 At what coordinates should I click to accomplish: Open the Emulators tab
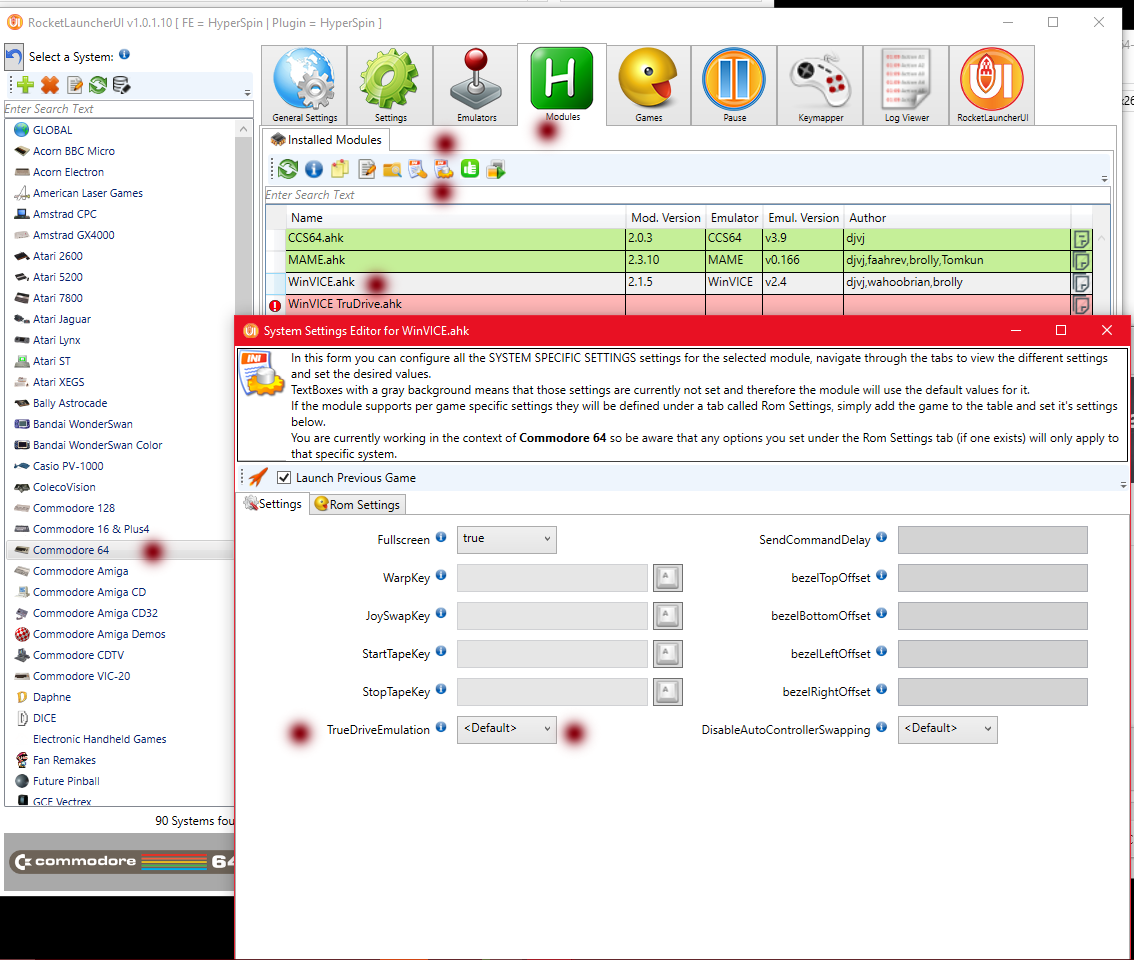[x=476, y=86]
